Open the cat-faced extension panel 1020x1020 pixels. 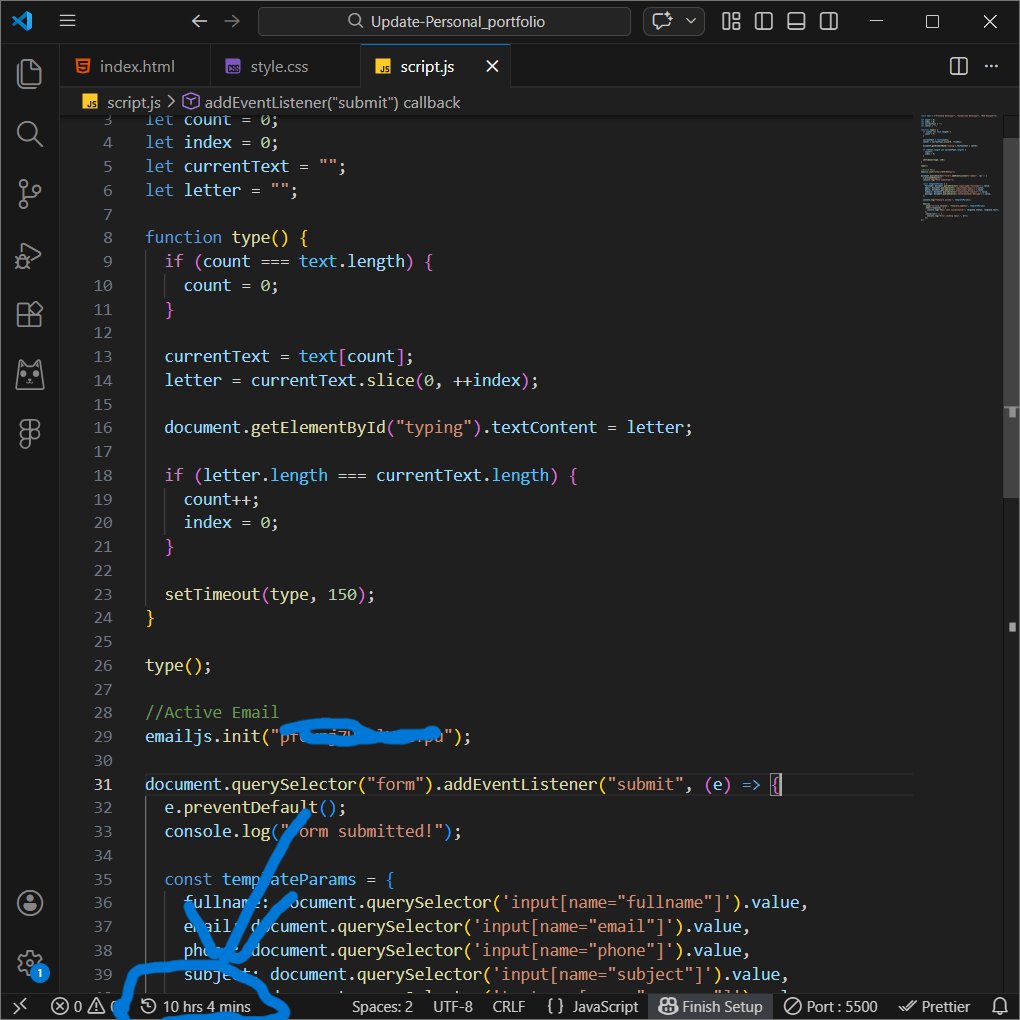pyautogui.click(x=29, y=375)
